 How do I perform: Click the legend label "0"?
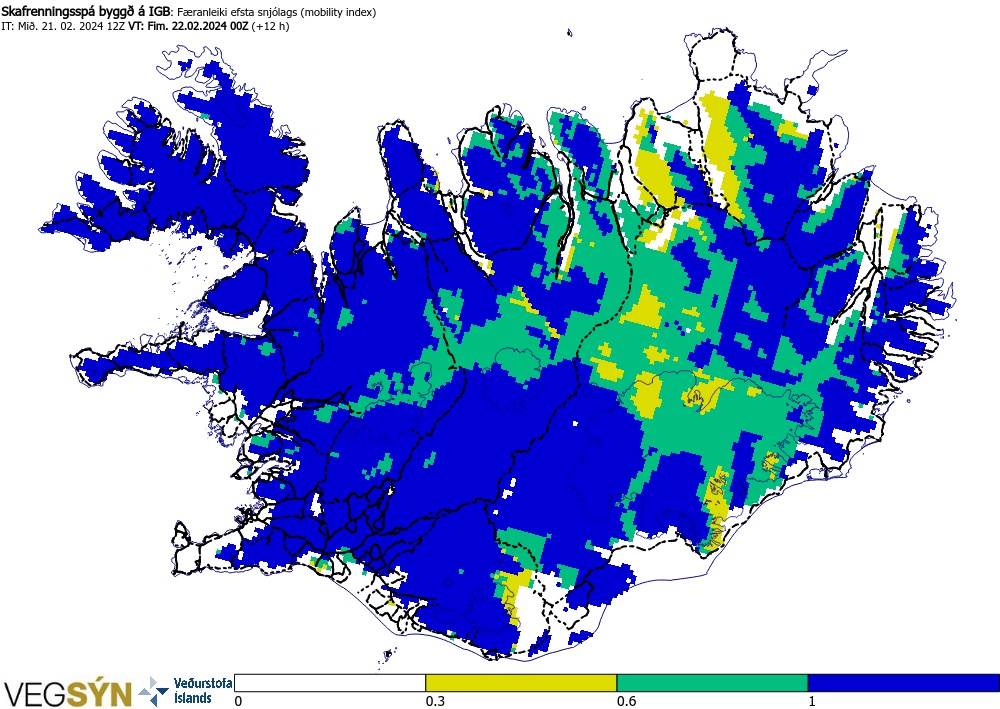coord(239,701)
